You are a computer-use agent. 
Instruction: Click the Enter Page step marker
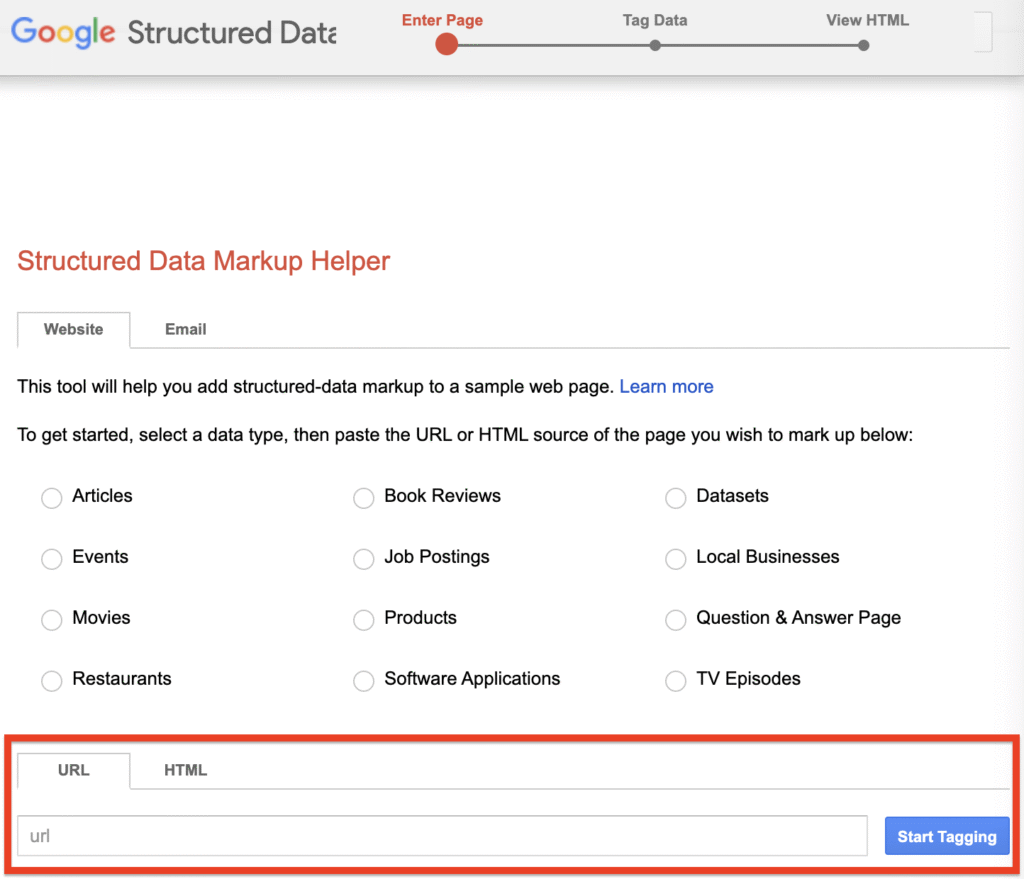[447, 44]
